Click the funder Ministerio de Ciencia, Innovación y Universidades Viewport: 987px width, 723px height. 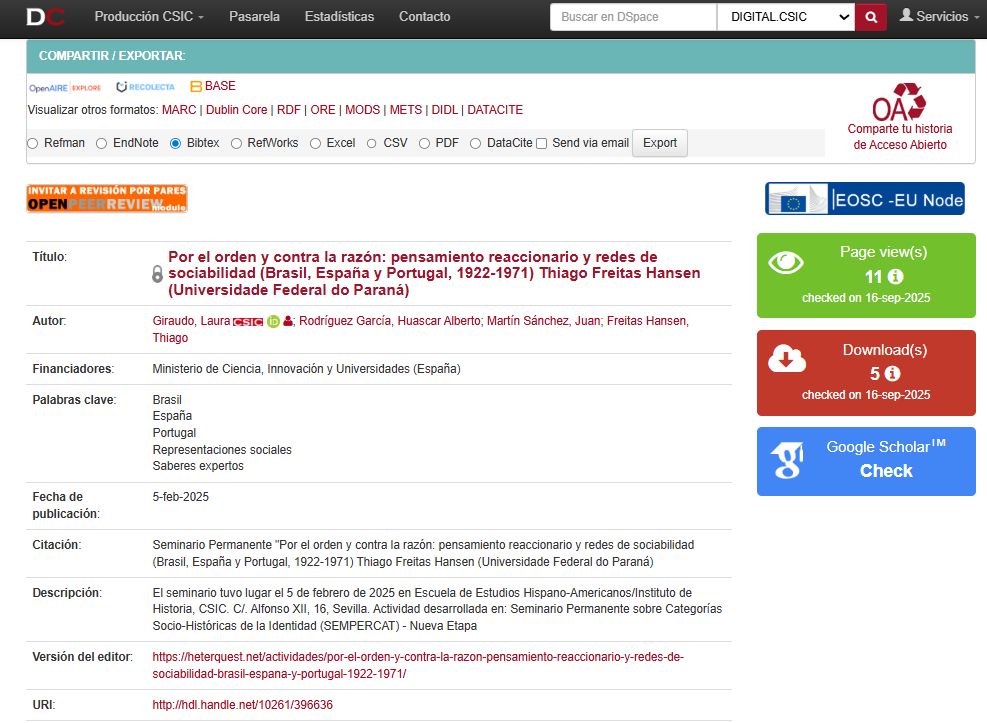[306, 369]
